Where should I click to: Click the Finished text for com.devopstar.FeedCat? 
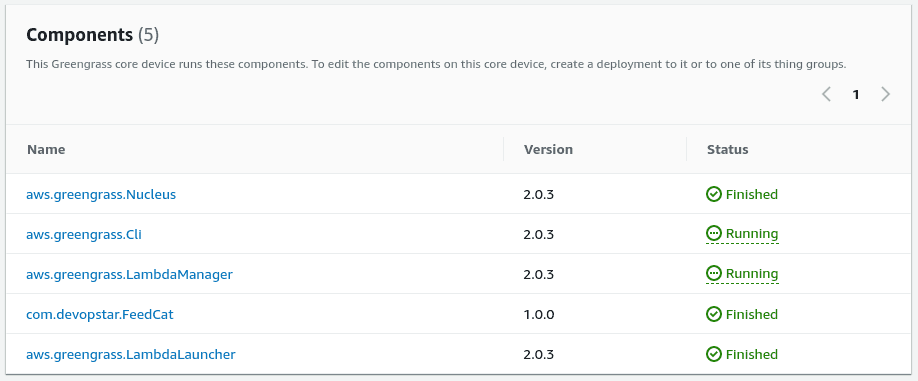coord(752,314)
